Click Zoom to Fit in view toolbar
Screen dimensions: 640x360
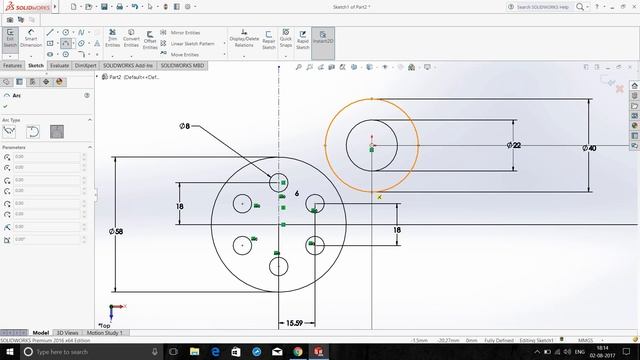[x=298, y=67]
